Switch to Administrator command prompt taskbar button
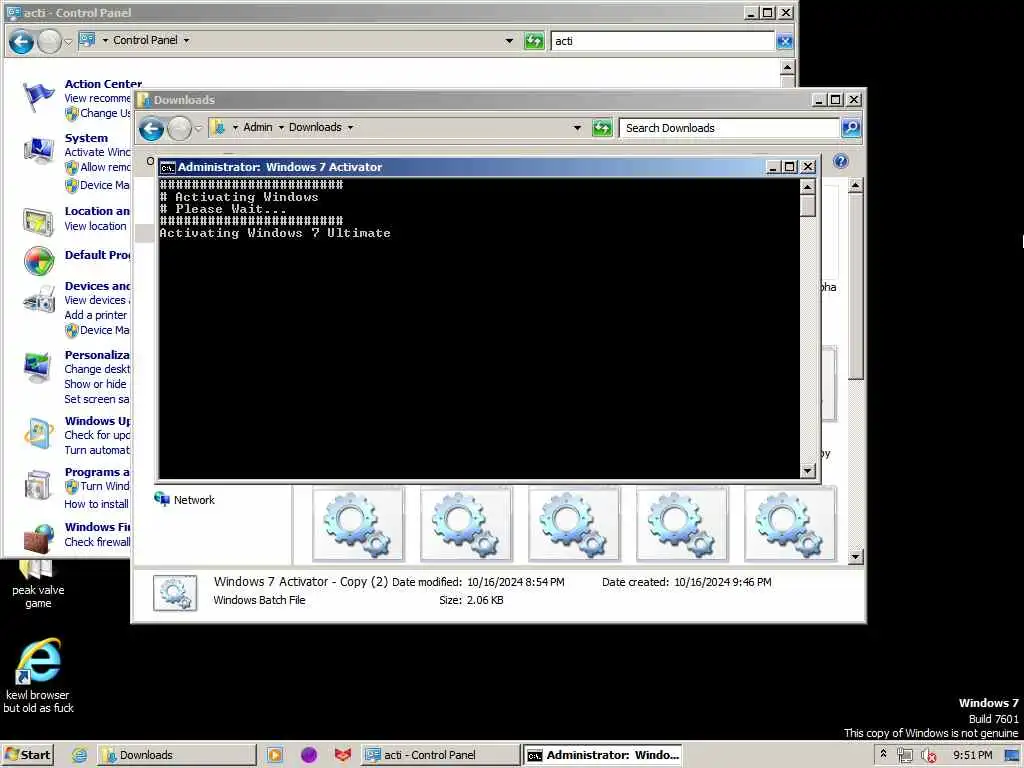 click(603, 755)
